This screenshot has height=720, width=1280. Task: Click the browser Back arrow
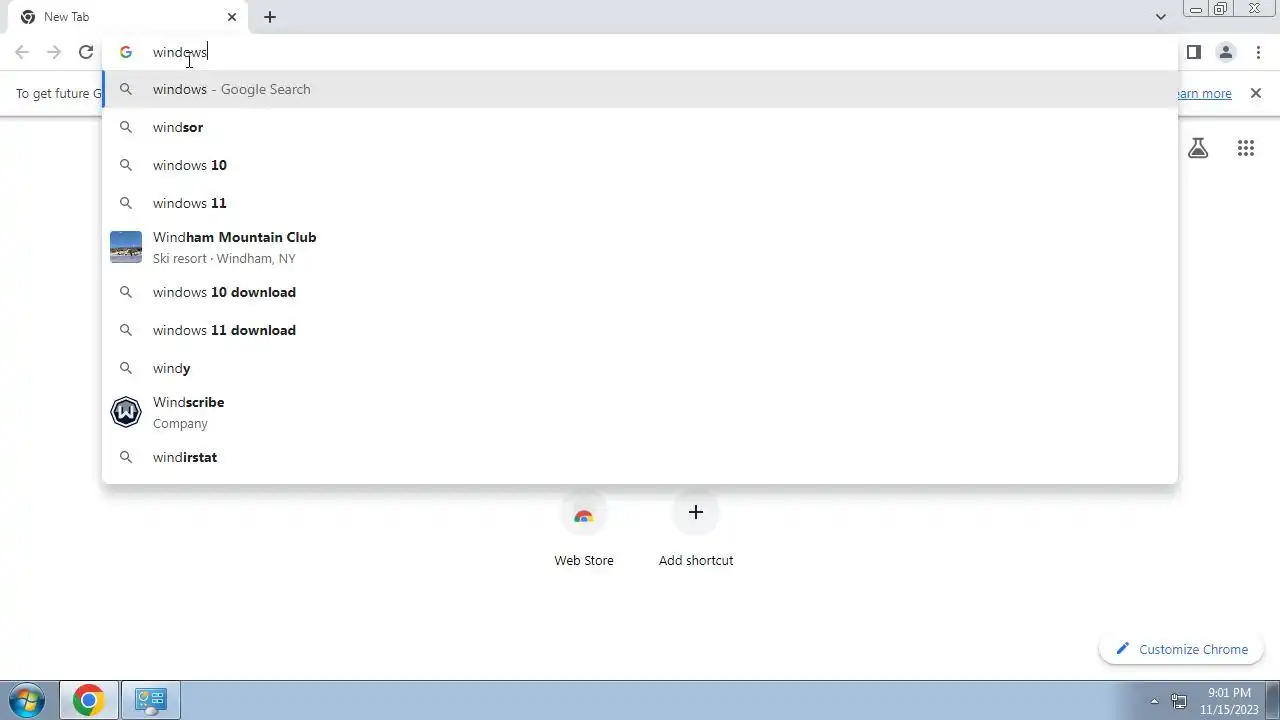point(22,52)
